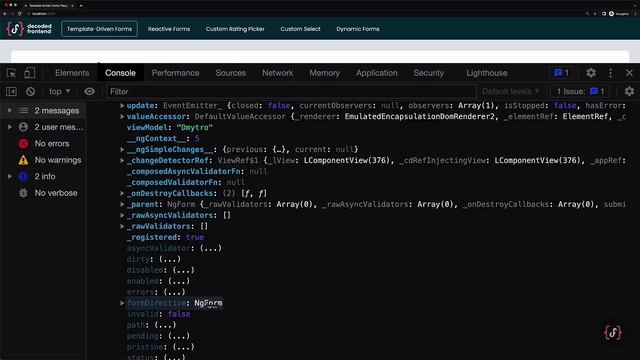Screen dimensions: 640x360
Task: Invoke getter for path property
Action: coord(165,325)
